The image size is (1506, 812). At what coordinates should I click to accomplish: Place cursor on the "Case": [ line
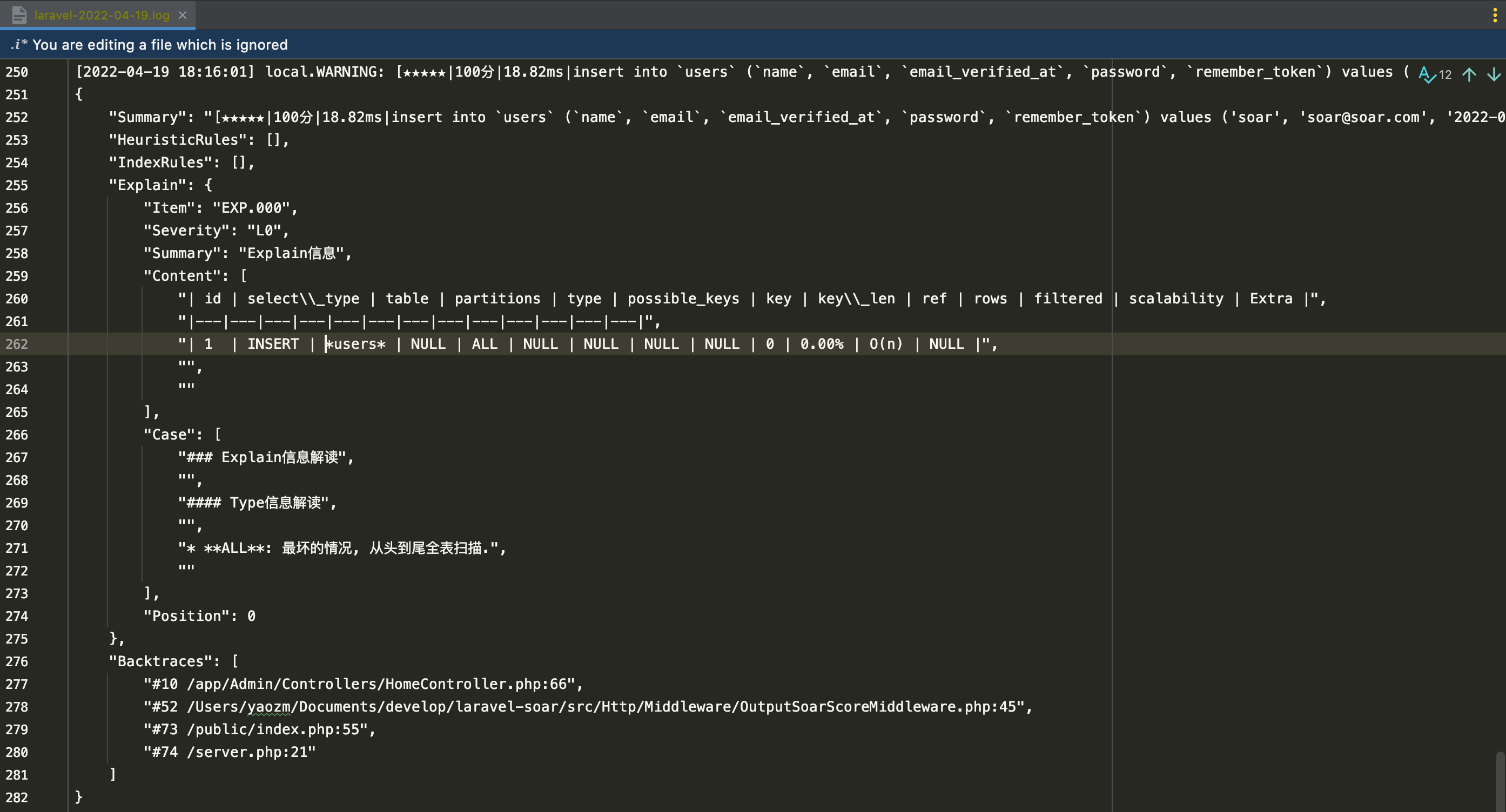pos(183,435)
